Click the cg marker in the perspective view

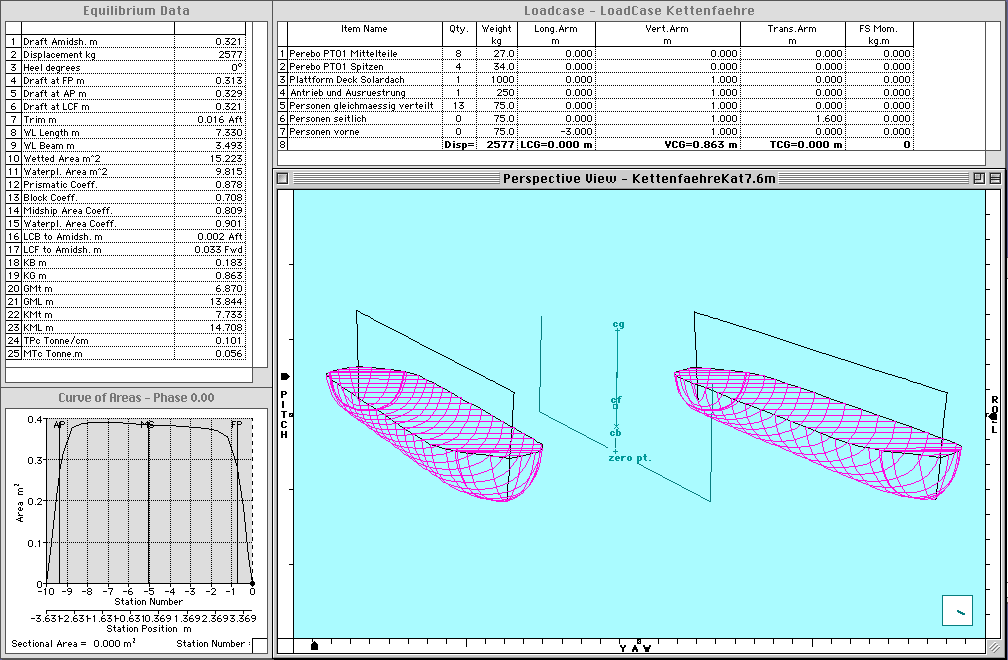coord(618,325)
